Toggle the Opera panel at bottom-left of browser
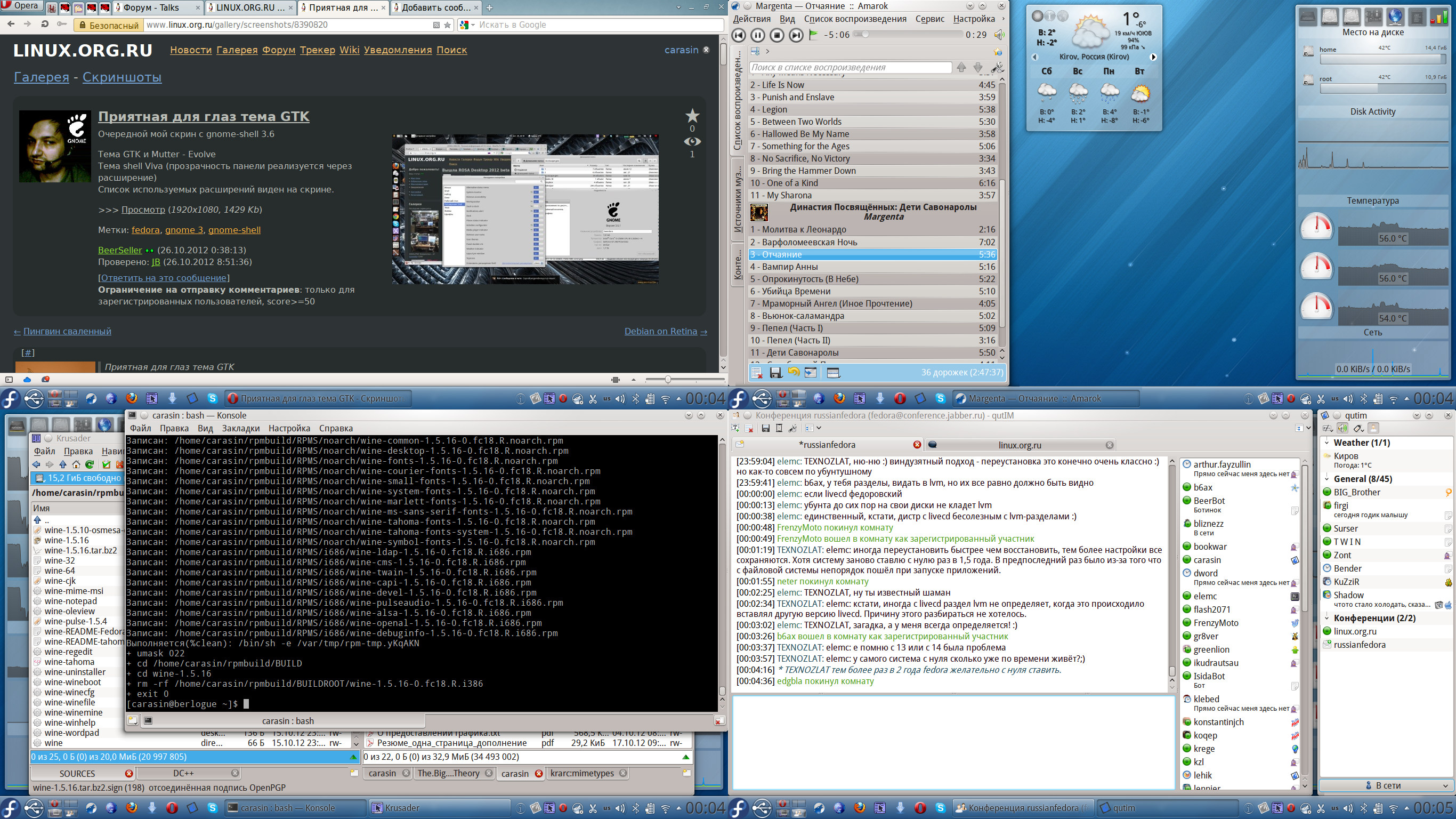The image size is (1456, 819). 9,379
